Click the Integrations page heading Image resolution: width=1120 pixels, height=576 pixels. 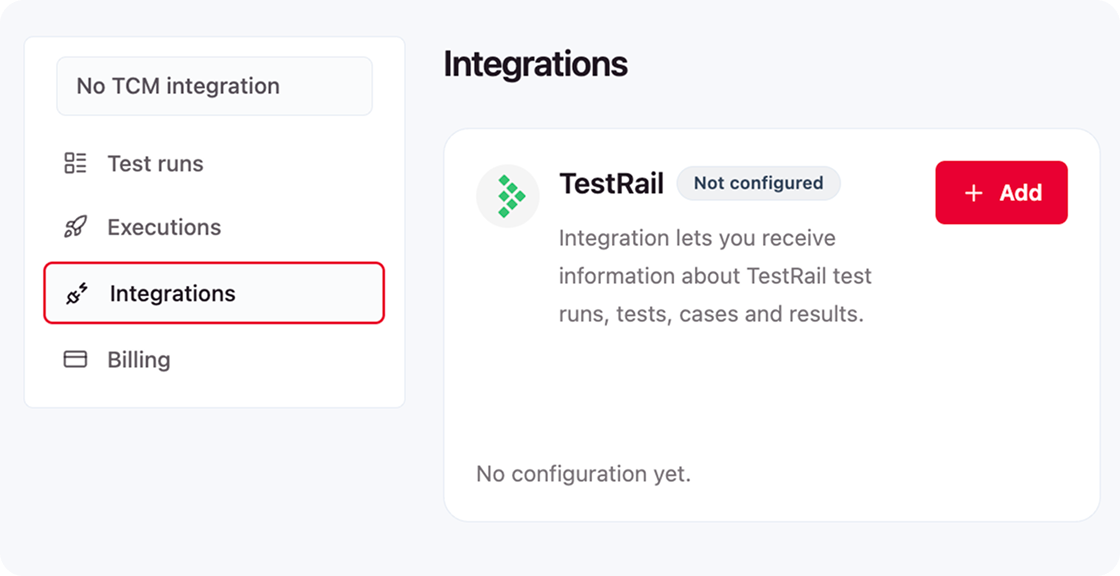(535, 64)
